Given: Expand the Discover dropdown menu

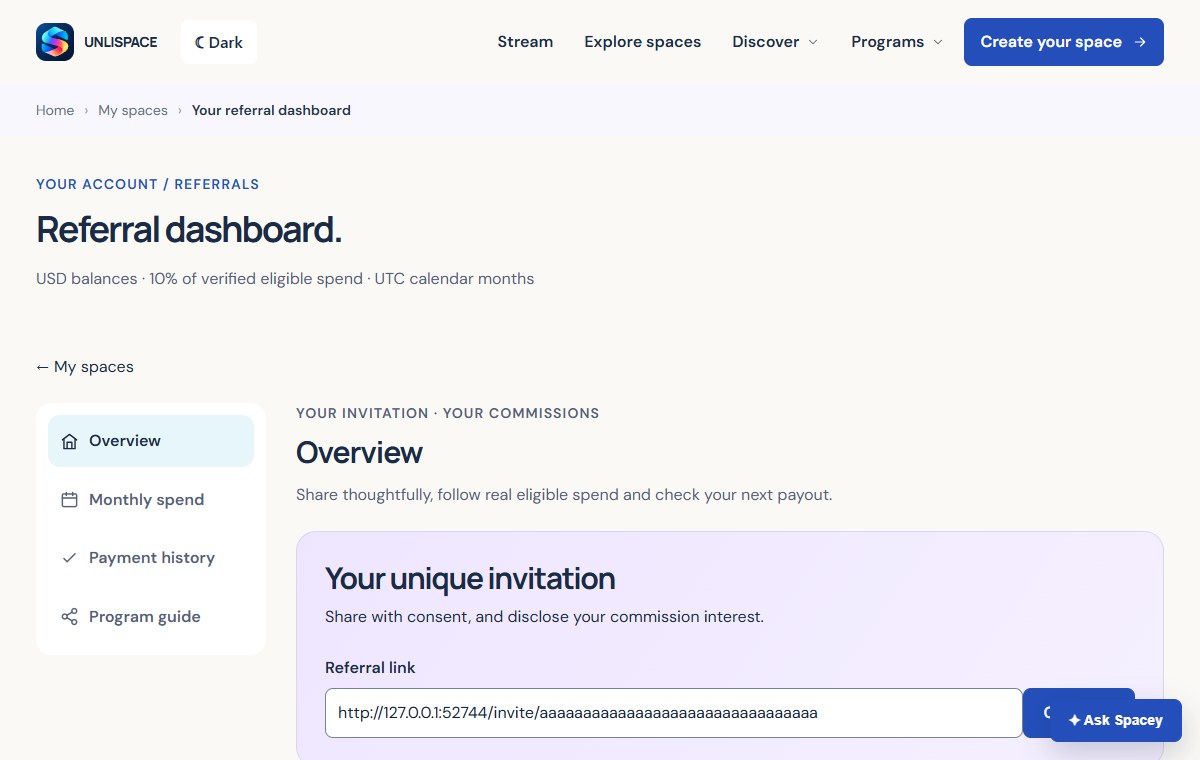Looking at the screenshot, I should click(x=775, y=42).
